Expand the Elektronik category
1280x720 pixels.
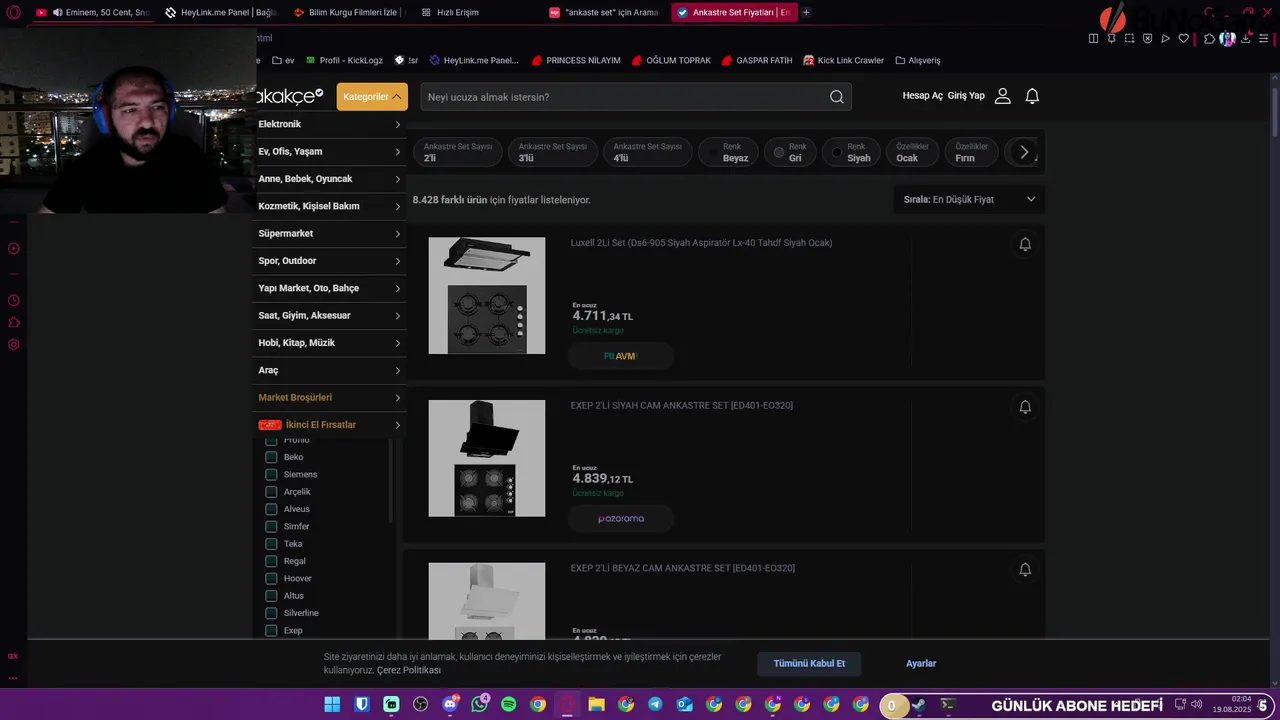(329, 124)
